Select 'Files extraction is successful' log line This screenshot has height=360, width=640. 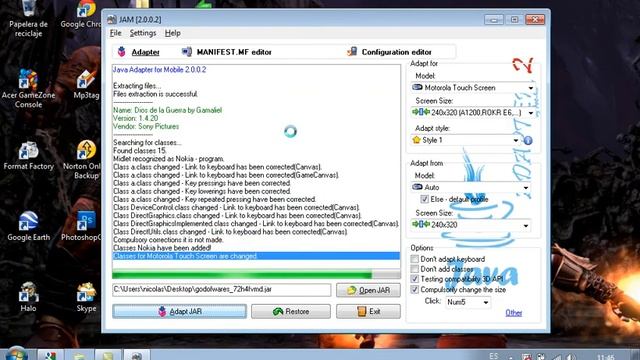click(156, 94)
